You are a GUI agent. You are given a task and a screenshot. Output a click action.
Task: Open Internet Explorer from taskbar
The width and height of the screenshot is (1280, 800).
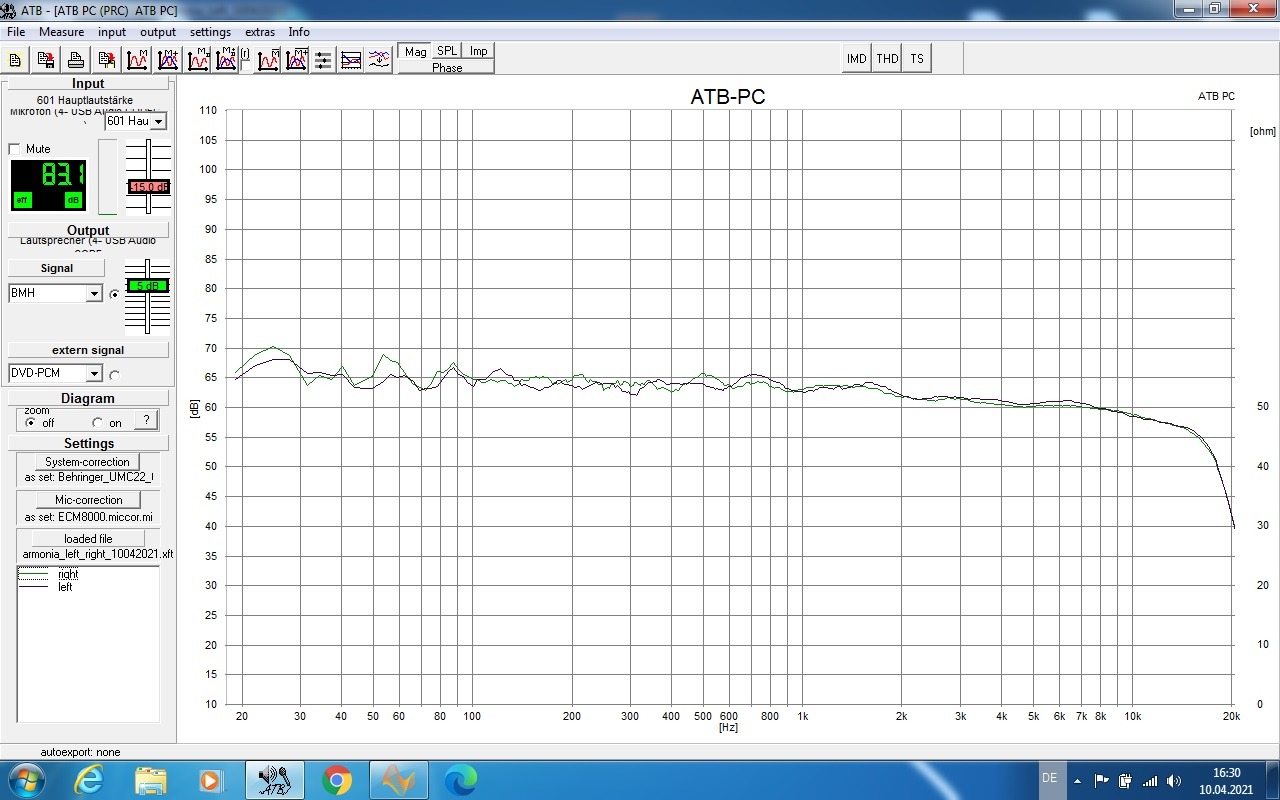pos(88,779)
